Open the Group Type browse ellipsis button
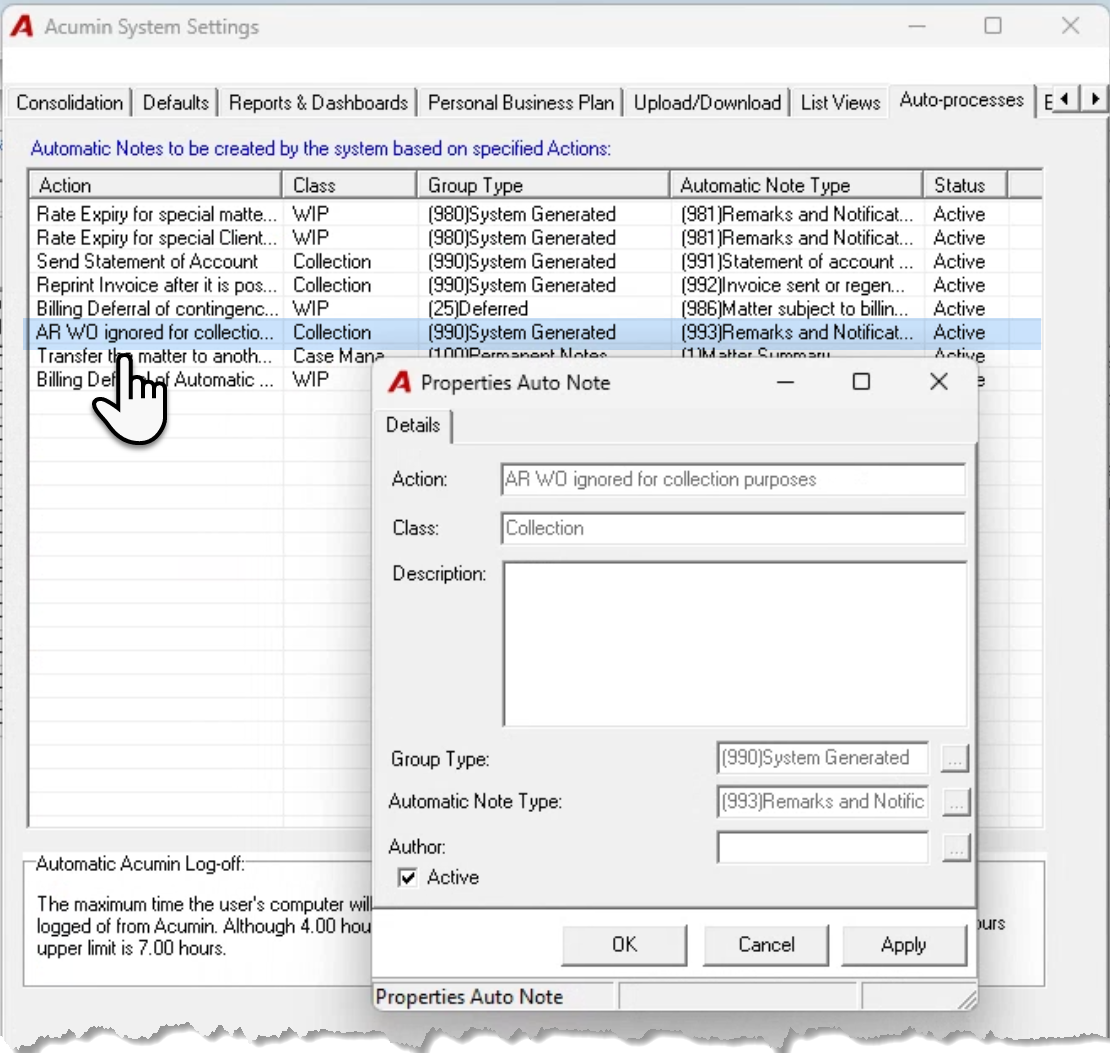Image resolution: width=1110 pixels, height=1053 pixels. pyautogui.click(x=955, y=758)
